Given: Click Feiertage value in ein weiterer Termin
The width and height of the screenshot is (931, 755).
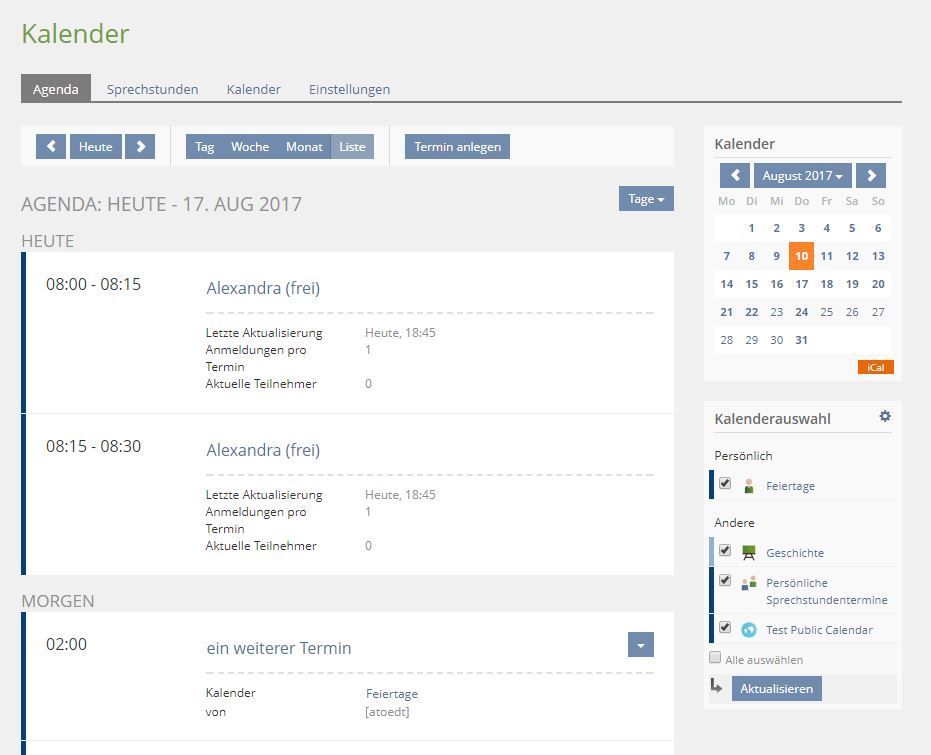Looking at the screenshot, I should (392, 694).
